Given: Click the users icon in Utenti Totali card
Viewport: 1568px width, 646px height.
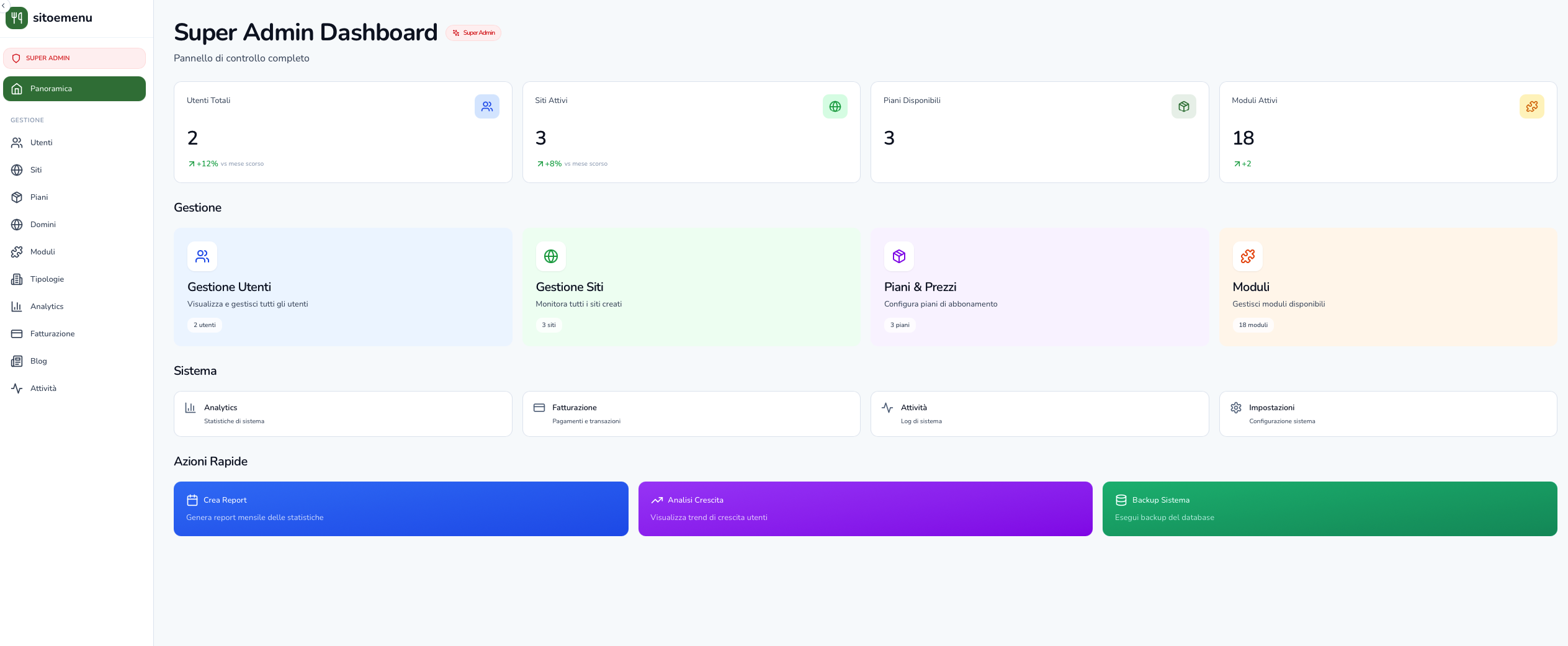Looking at the screenshot, I should coord(486,107).
